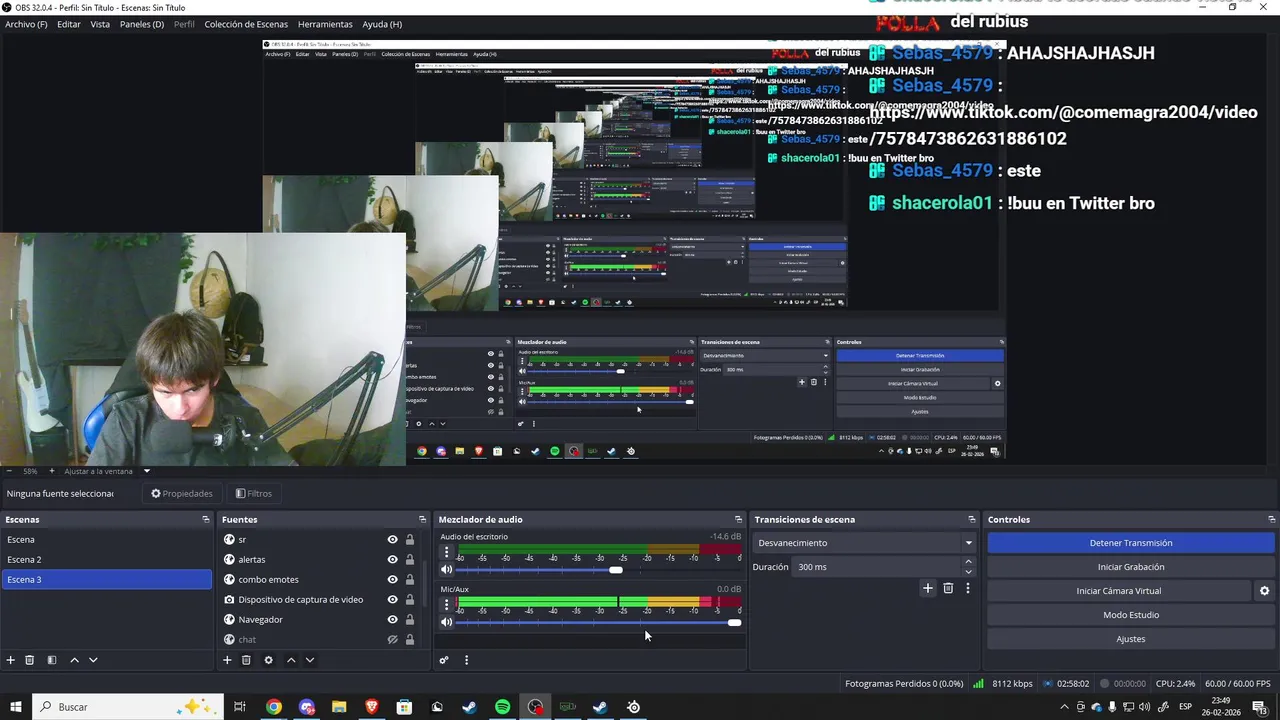1280x720 pixels.
Task: Decrease transition duration with down arrow
Action: [x=968, y=572]
